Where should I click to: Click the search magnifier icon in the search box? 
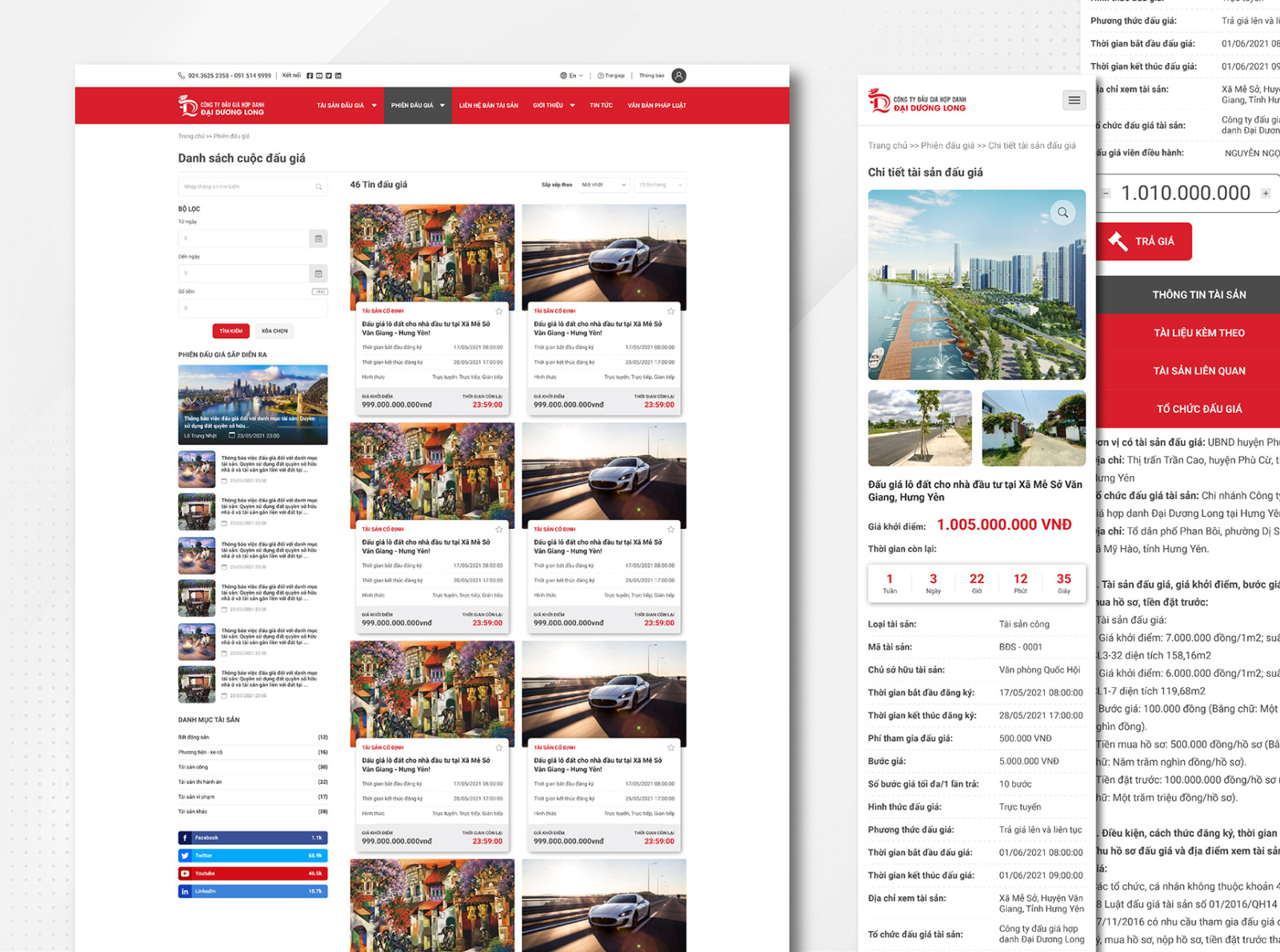[318, 186]
